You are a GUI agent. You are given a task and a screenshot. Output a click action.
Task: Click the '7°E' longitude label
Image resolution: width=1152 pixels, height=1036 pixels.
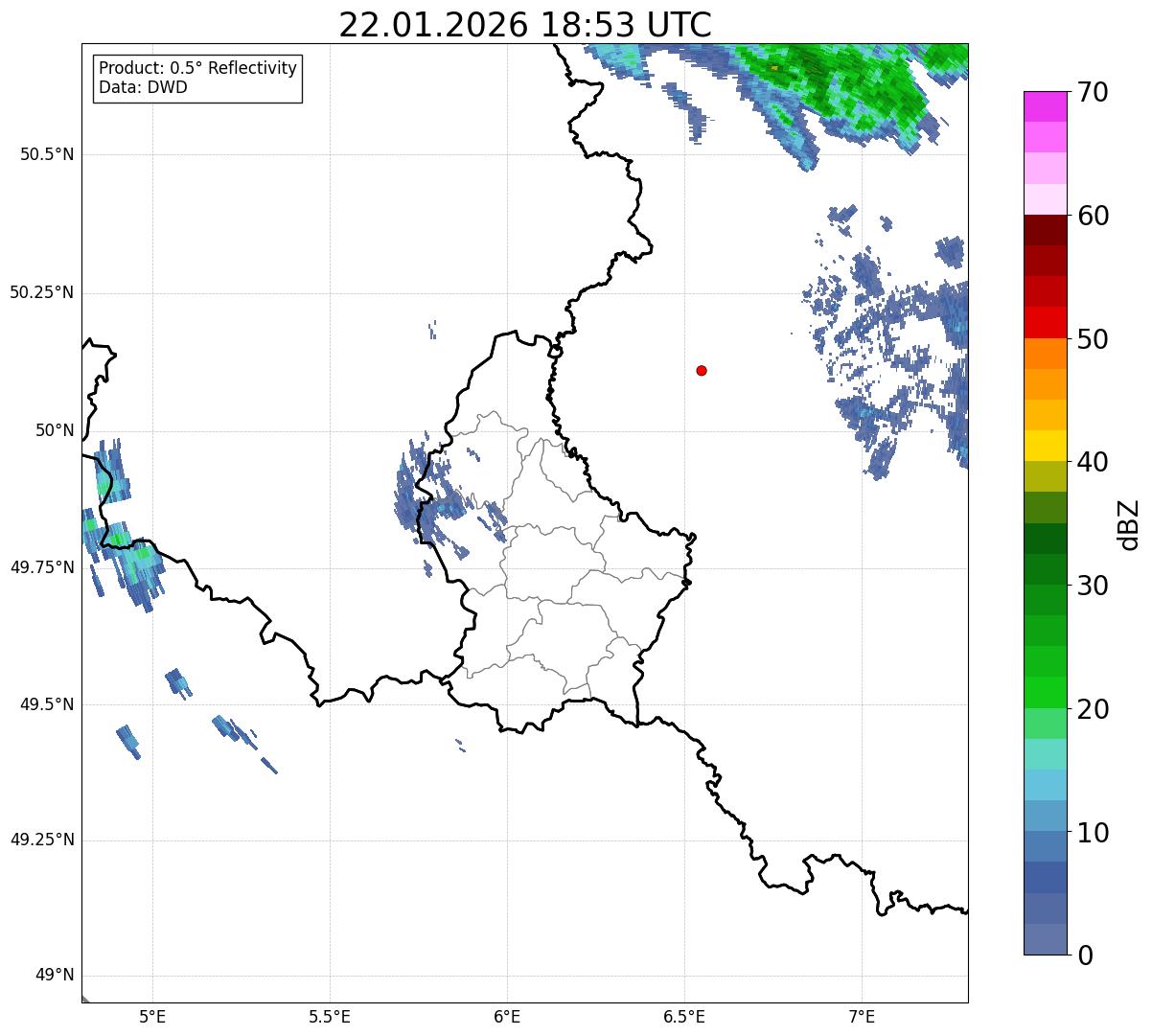tap(863, 1016)
